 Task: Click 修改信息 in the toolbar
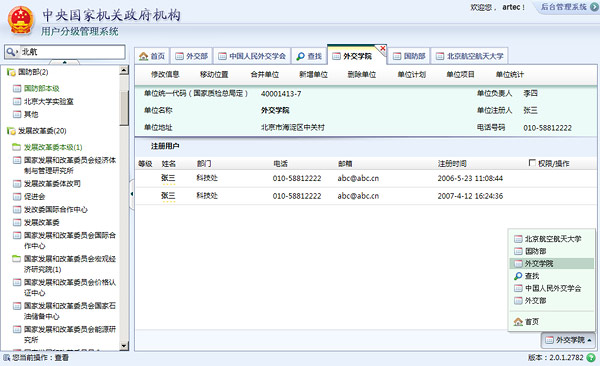[x=165, y=74]
